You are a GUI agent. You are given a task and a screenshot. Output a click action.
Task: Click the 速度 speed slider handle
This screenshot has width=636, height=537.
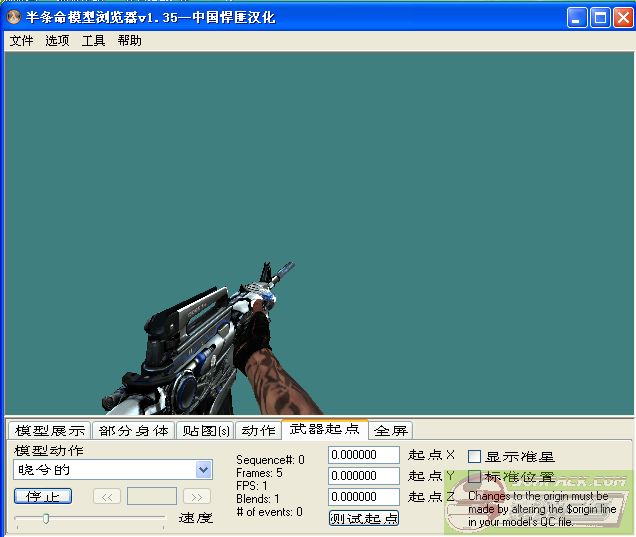[45, 518]
